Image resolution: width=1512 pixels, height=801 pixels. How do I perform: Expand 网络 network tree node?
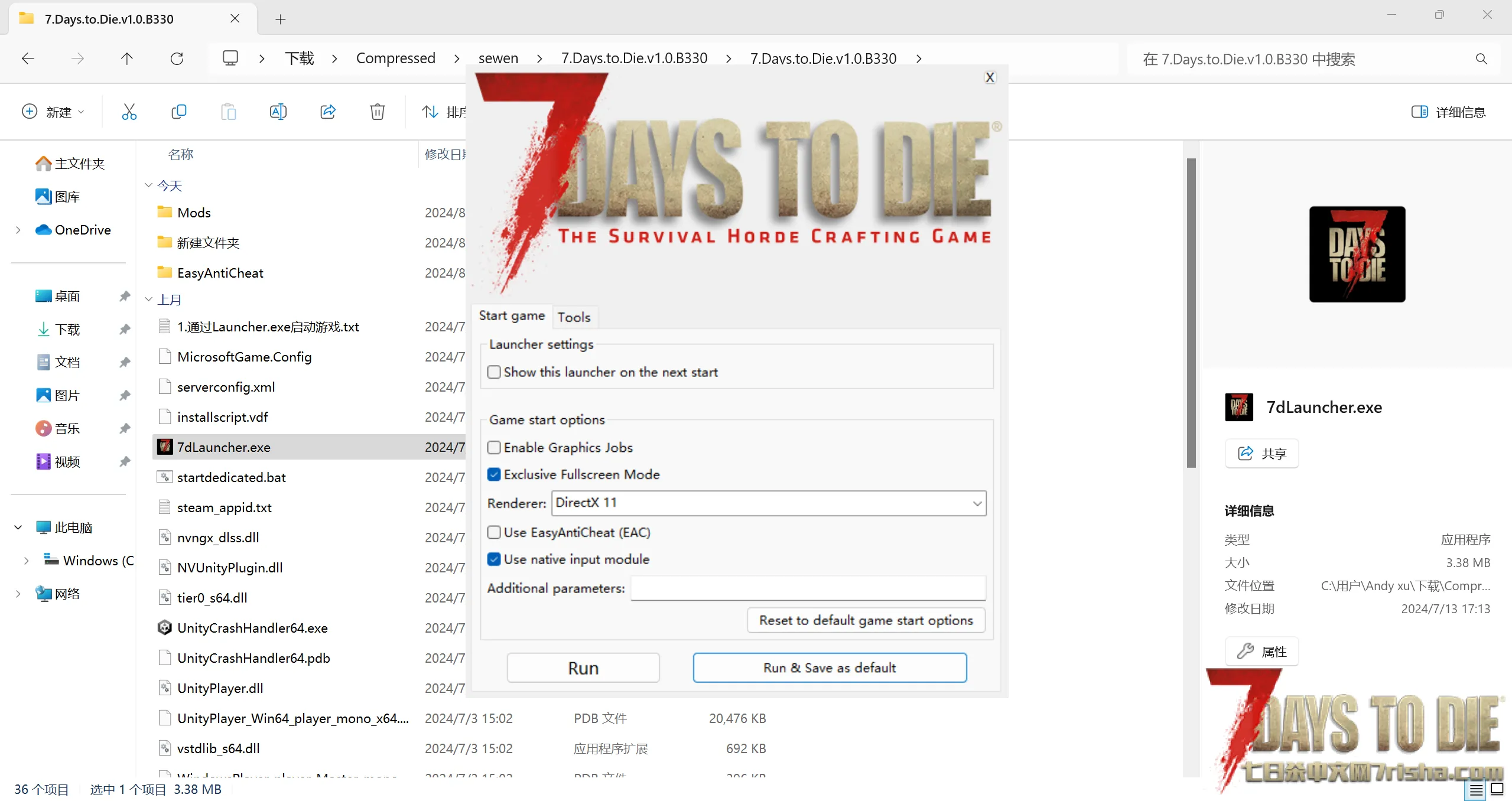(x=18, y=594)
